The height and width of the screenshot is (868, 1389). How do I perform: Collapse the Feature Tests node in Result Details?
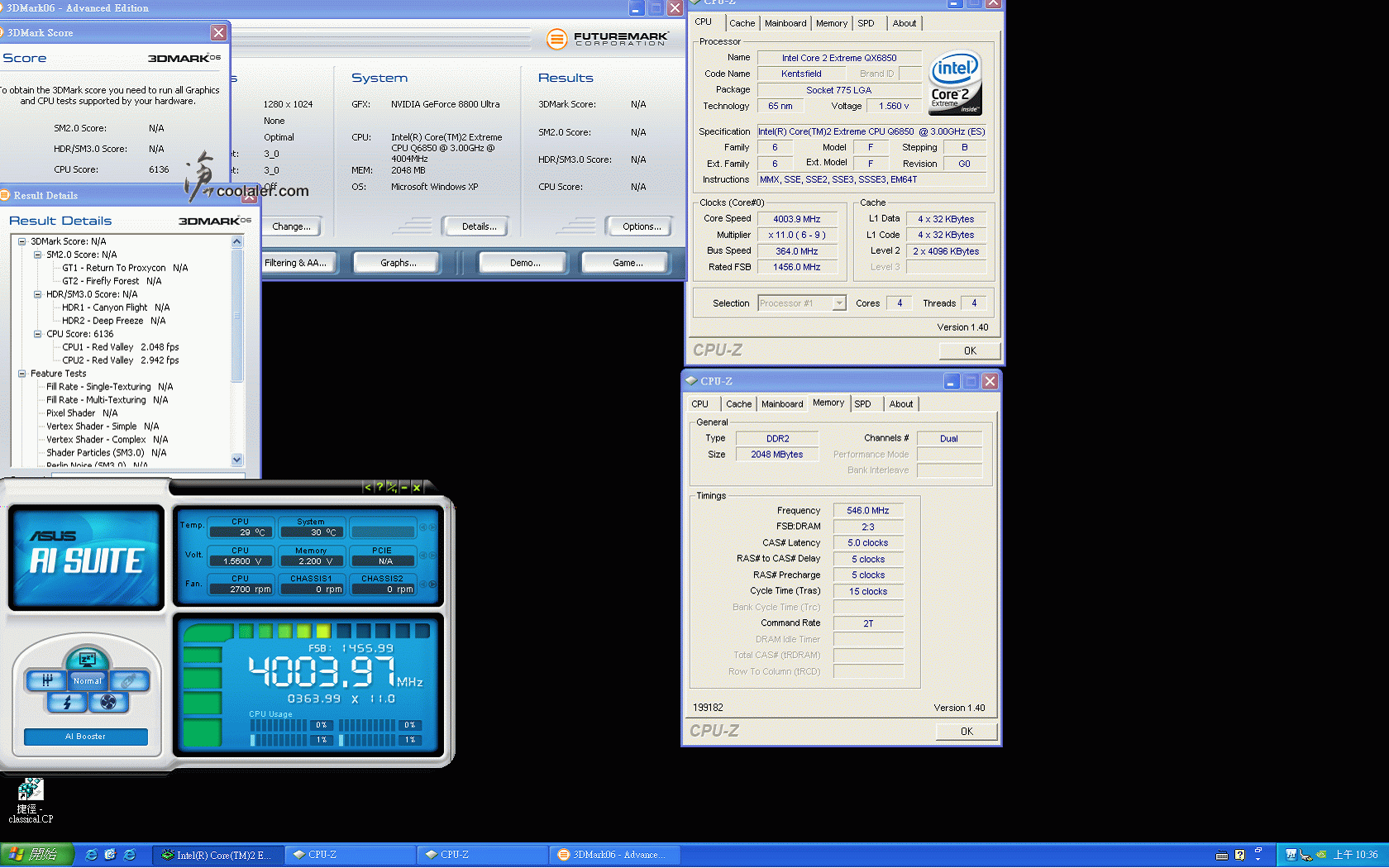click(x=22, y=373)
